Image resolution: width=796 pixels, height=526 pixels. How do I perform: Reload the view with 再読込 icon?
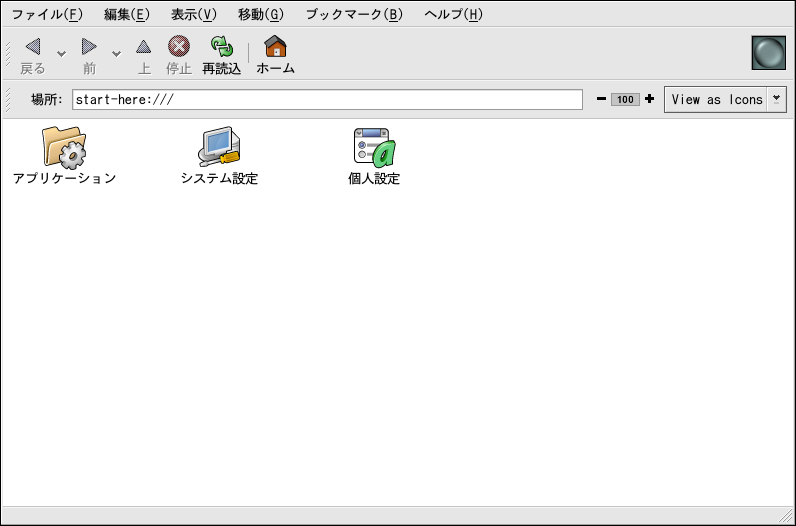[221, 47]
